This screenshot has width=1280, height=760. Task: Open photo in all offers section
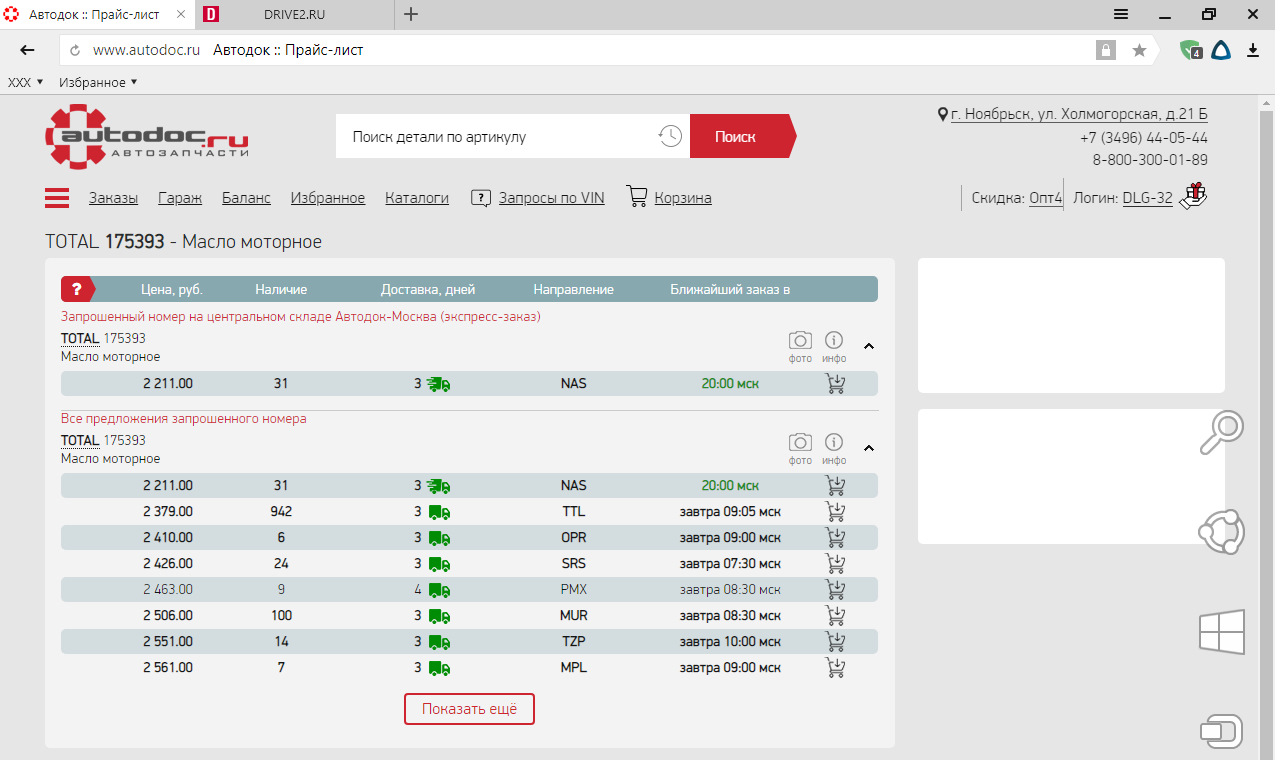tap(800, 448)
